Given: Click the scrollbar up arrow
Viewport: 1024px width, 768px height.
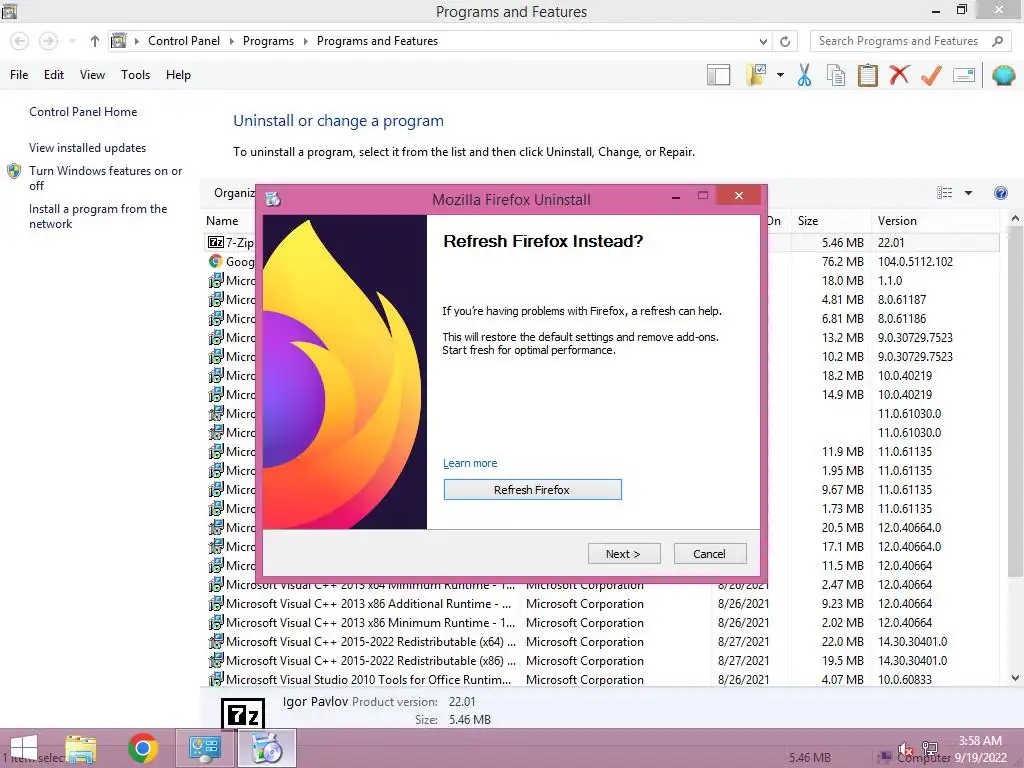Looking at the screenshot, I should click(x=1015, y=219).
